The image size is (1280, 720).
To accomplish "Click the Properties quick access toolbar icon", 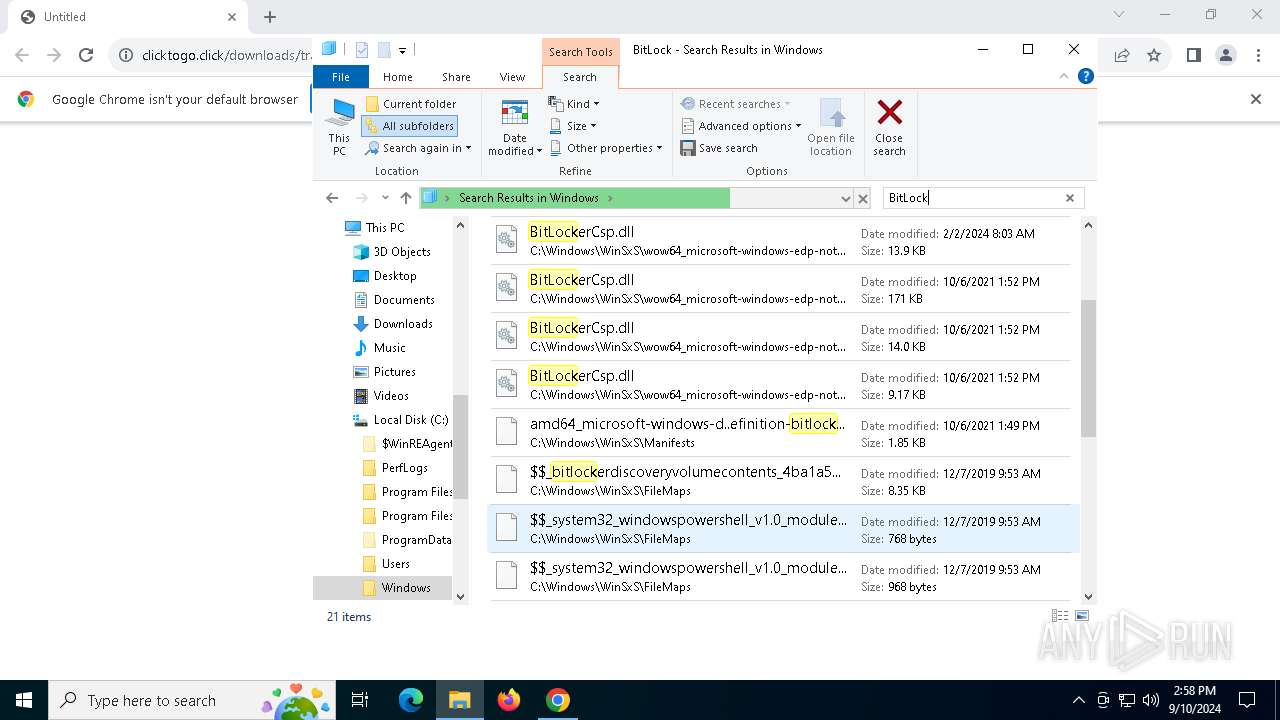I will 362,50.
